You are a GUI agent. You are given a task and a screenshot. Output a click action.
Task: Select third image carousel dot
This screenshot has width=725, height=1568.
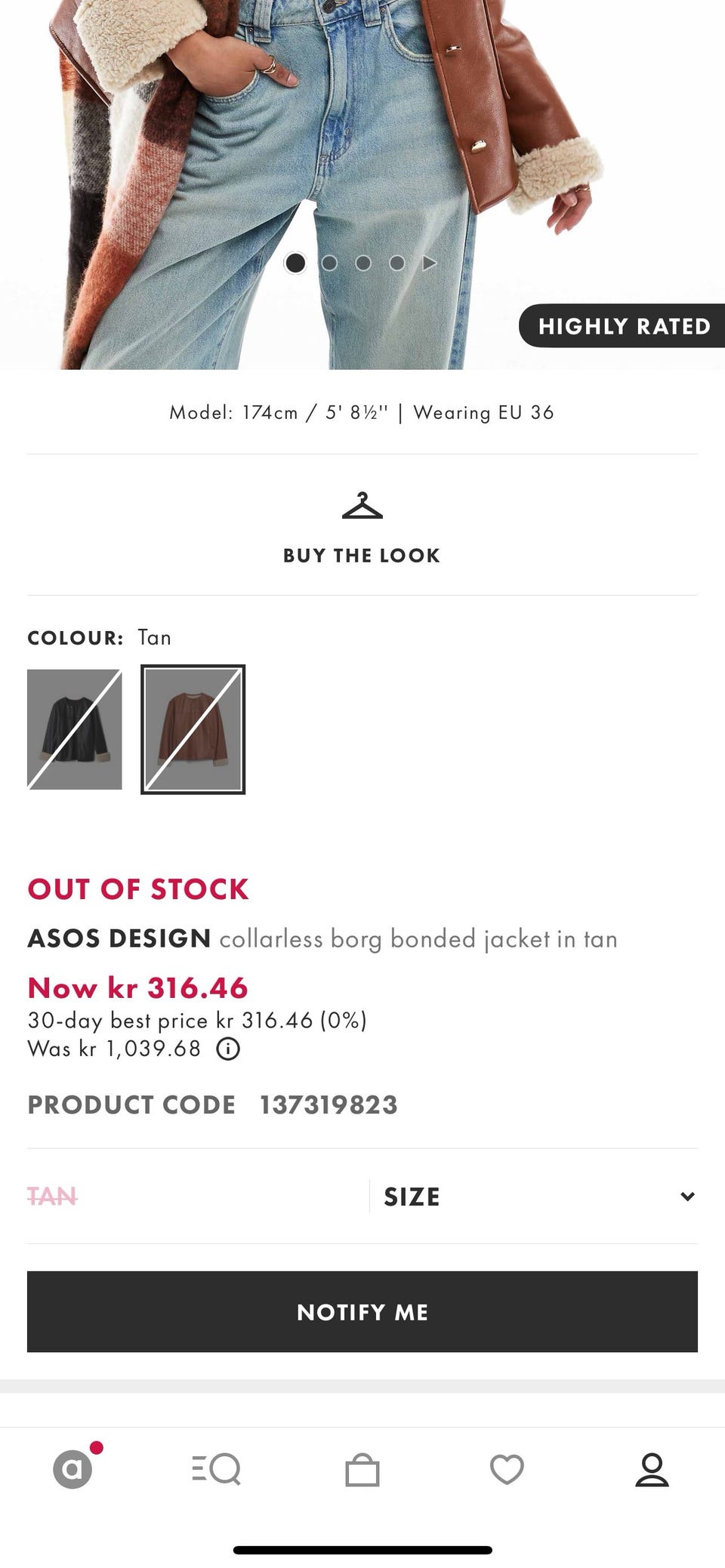tap(363, 263)
